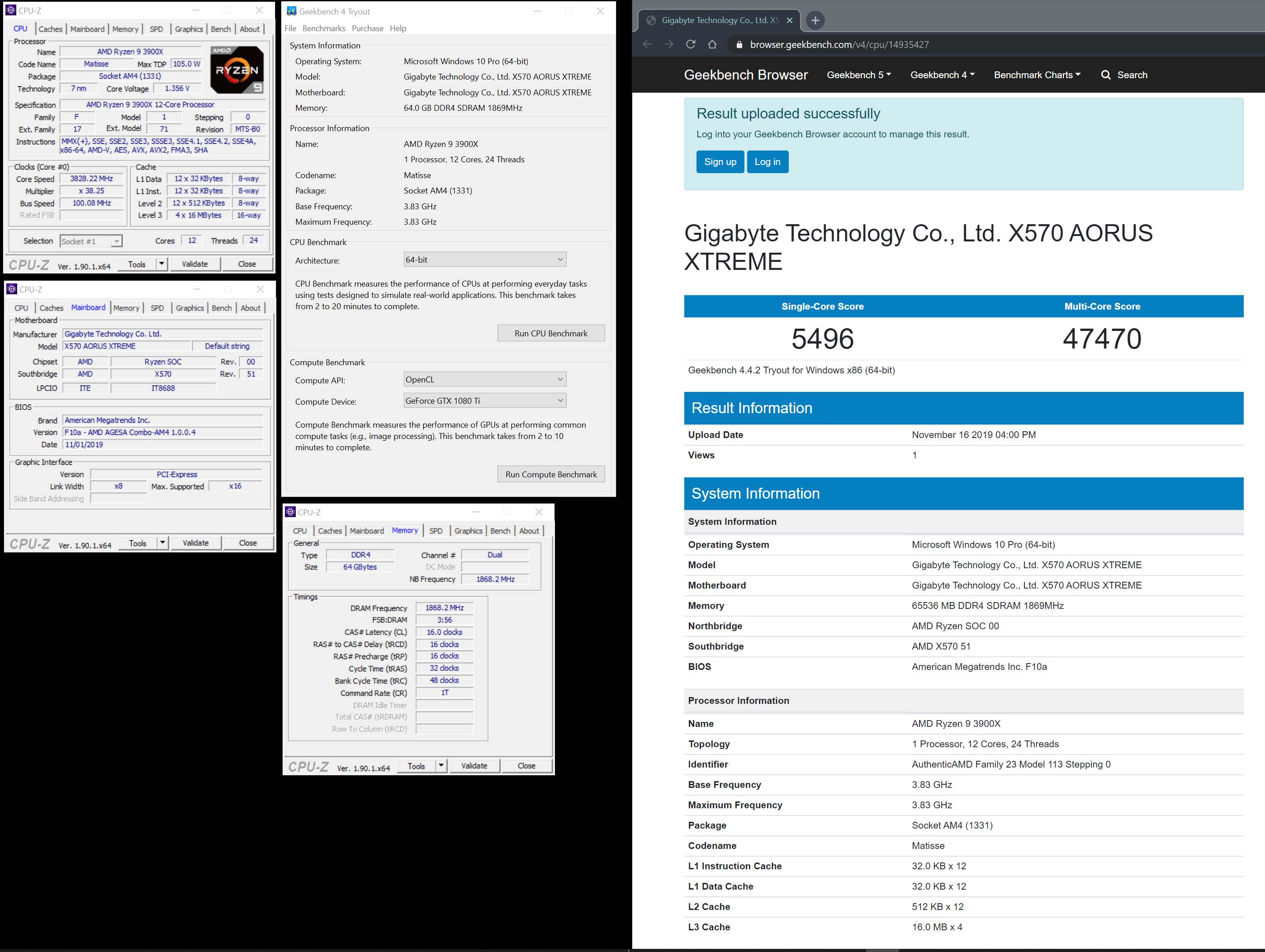Click CPU-Z icon in top-left window titlebar
Image resolution: width=1265 pixels, height=952 pixels.
pos(10,10)
